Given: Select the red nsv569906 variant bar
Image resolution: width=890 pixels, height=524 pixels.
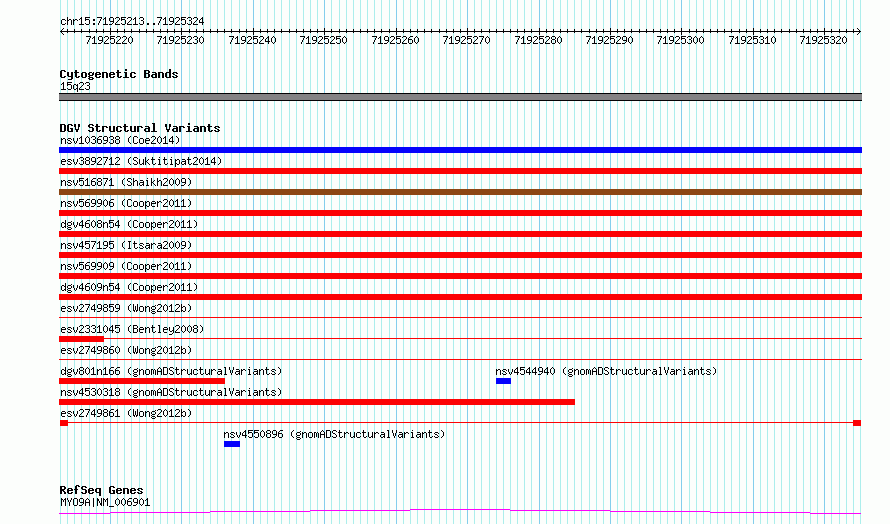Looking at the screenshot, I should [460, 213].
